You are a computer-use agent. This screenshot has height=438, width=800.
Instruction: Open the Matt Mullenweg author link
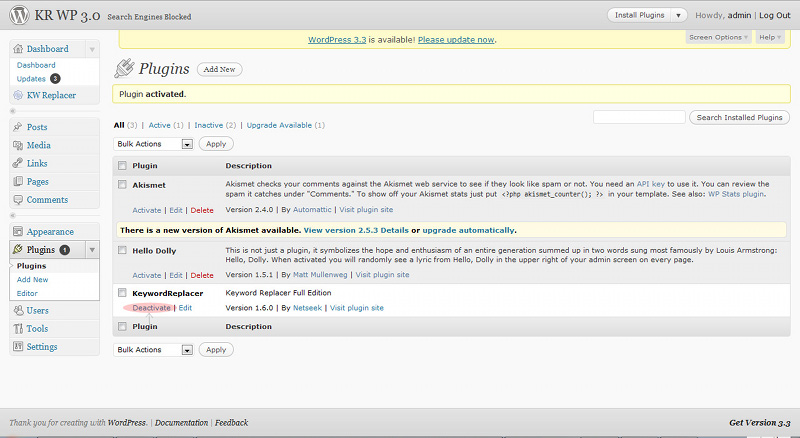tap(320, 275)
